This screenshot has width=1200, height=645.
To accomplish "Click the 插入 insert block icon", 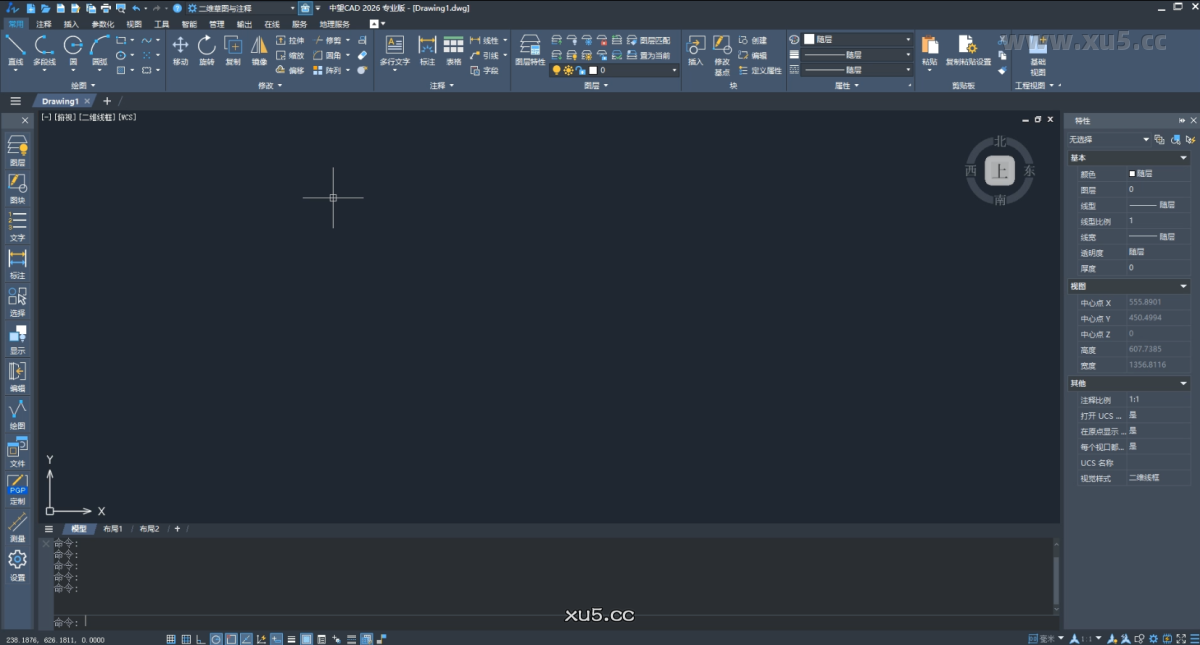I will pyautogui.click(x=695, y=48).
